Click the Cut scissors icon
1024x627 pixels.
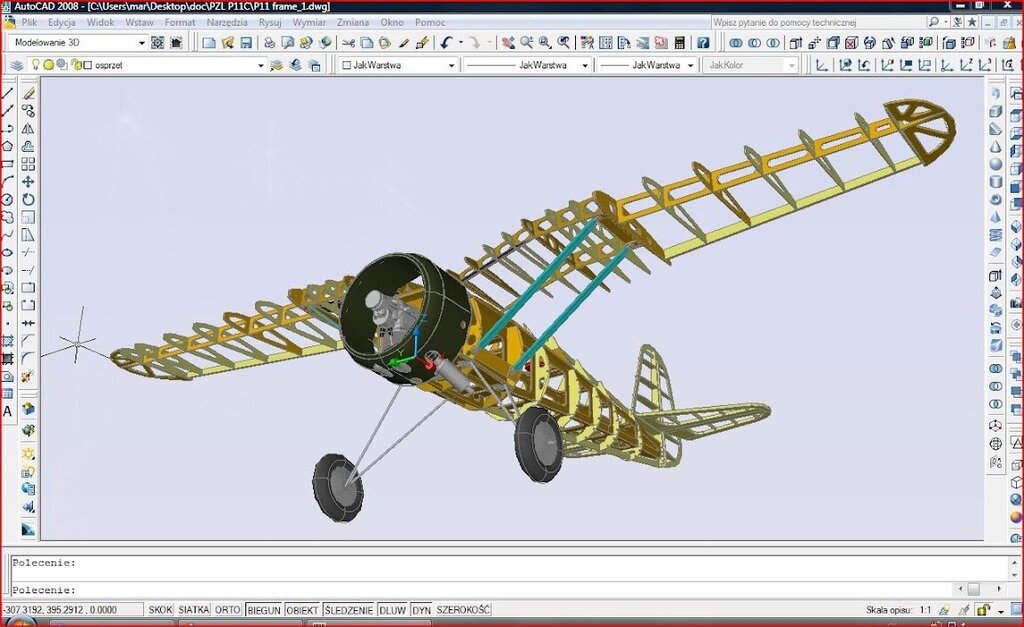tap(348, 43)
